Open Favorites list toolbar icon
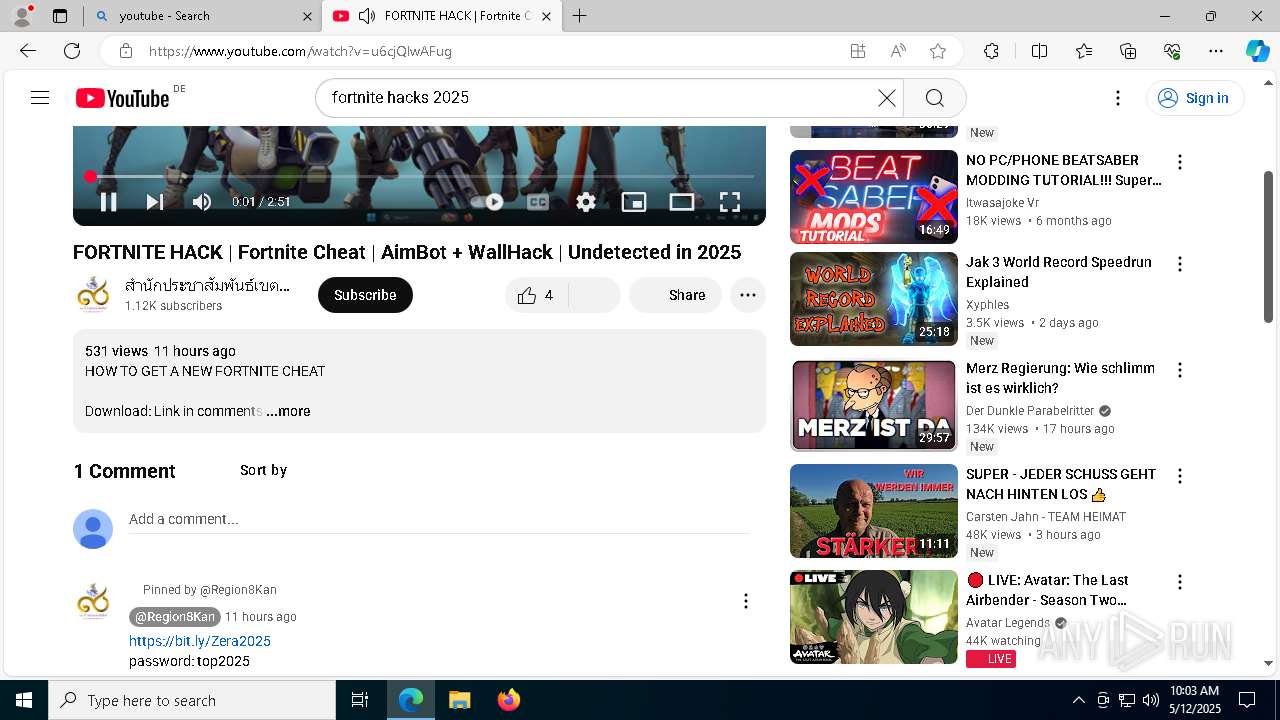Viewport: 1280px width, 720px height. (1084, 51)
